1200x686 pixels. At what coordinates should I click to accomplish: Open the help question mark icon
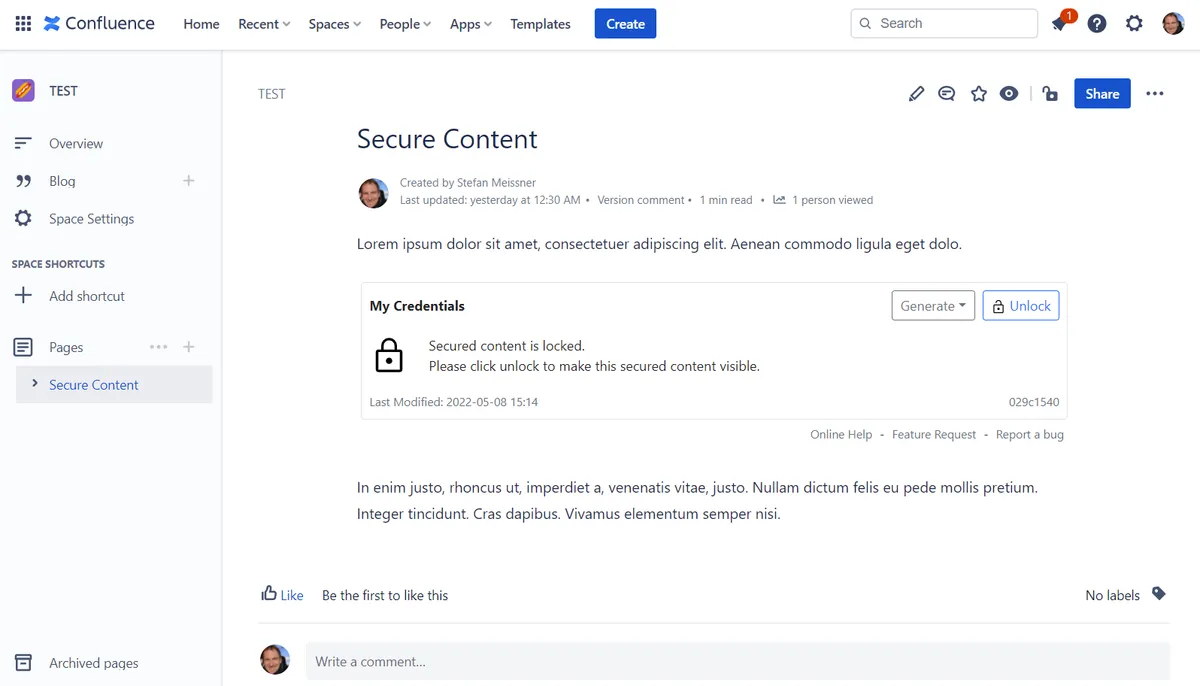click(1097, 24)
